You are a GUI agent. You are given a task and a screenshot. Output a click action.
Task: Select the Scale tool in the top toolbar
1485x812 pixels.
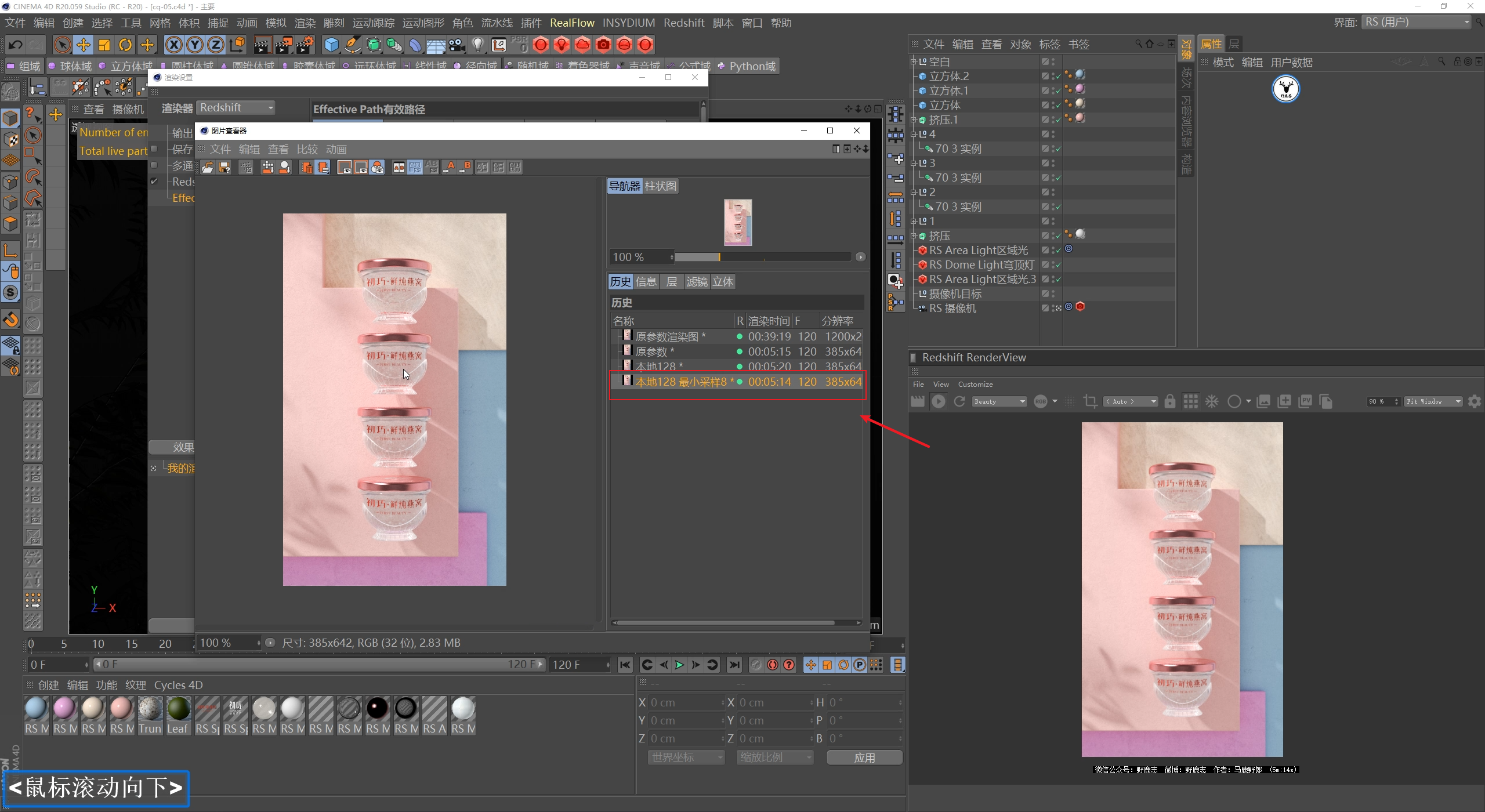coord(104,45)
